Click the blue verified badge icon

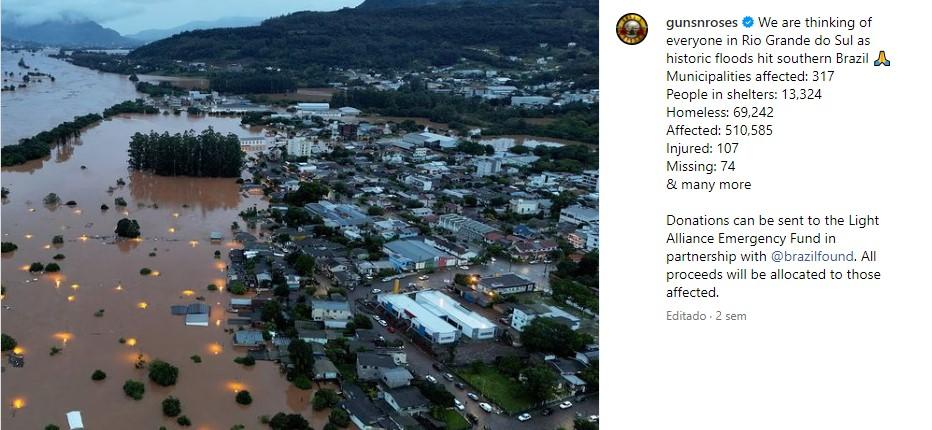pos(748,23)
